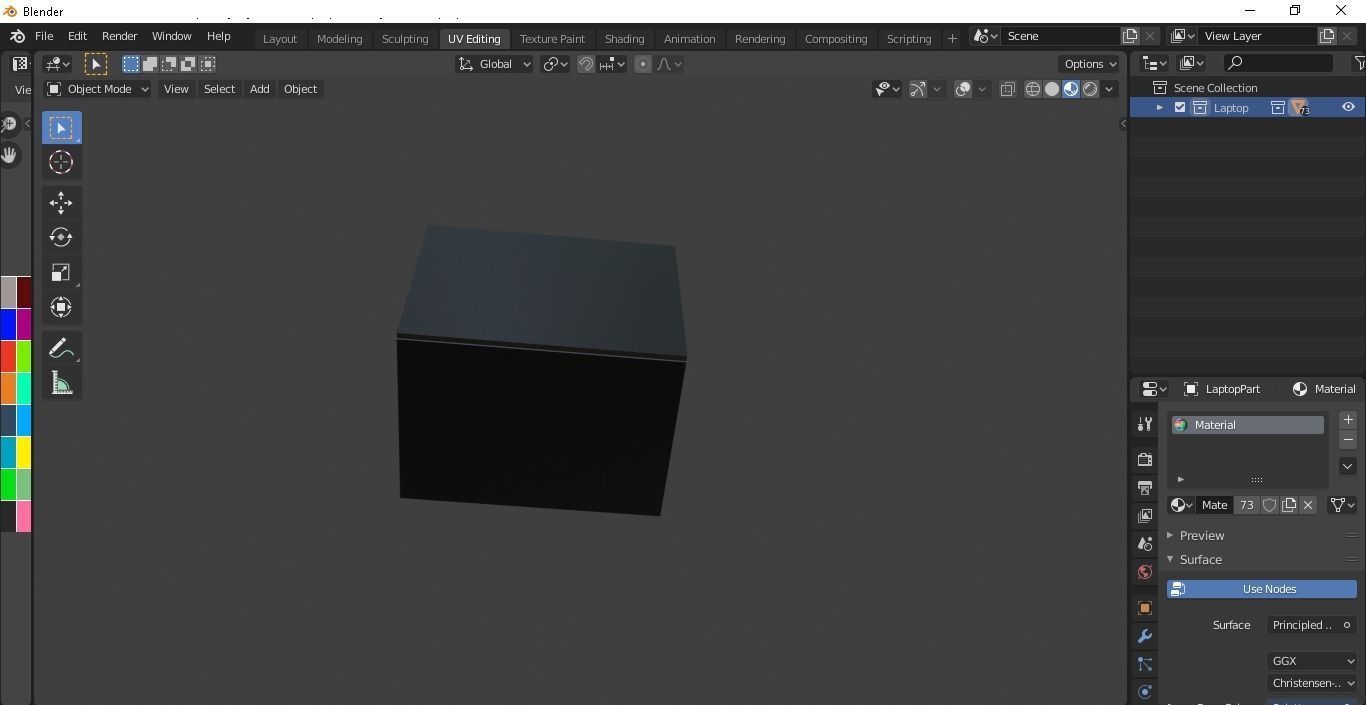Viewport: 1366px width, 705px height.
Task: Toggle fake user shield for material
Action: 1269,505
